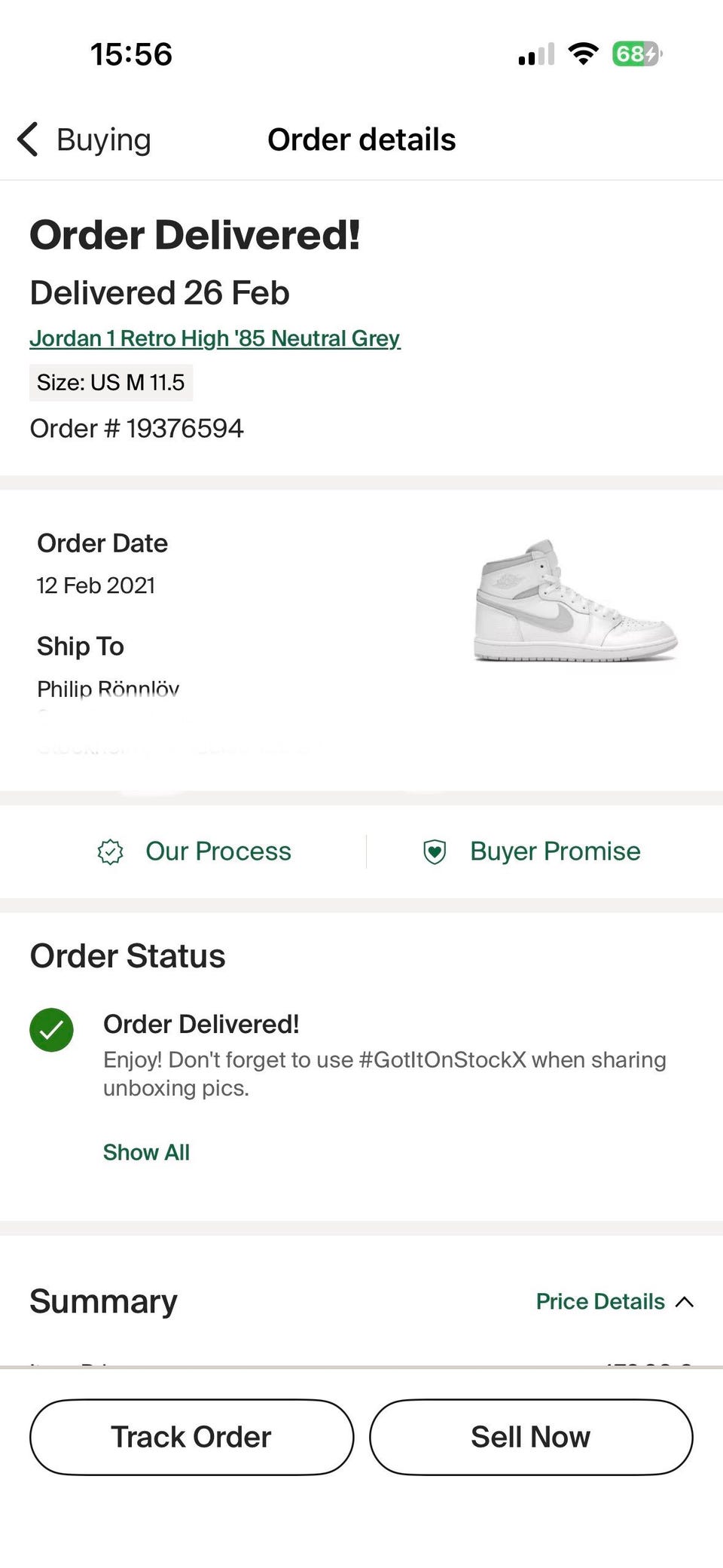723x1568 pixels.
Task: Expand order status with Show All
Action: [x=146, y=1152]
